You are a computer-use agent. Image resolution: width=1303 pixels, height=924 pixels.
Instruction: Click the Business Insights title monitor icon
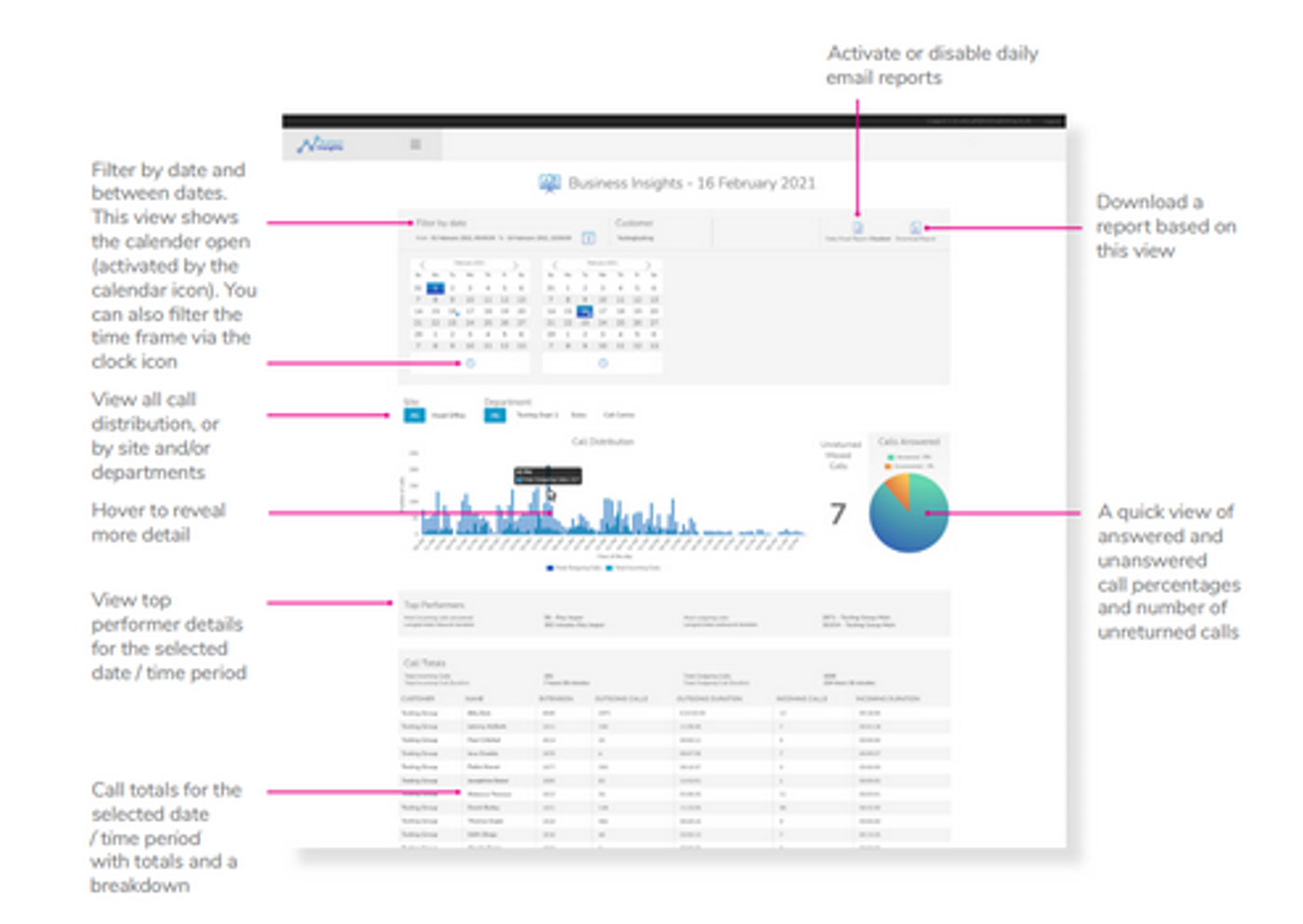pyautogui.click(x=549, y=183)
